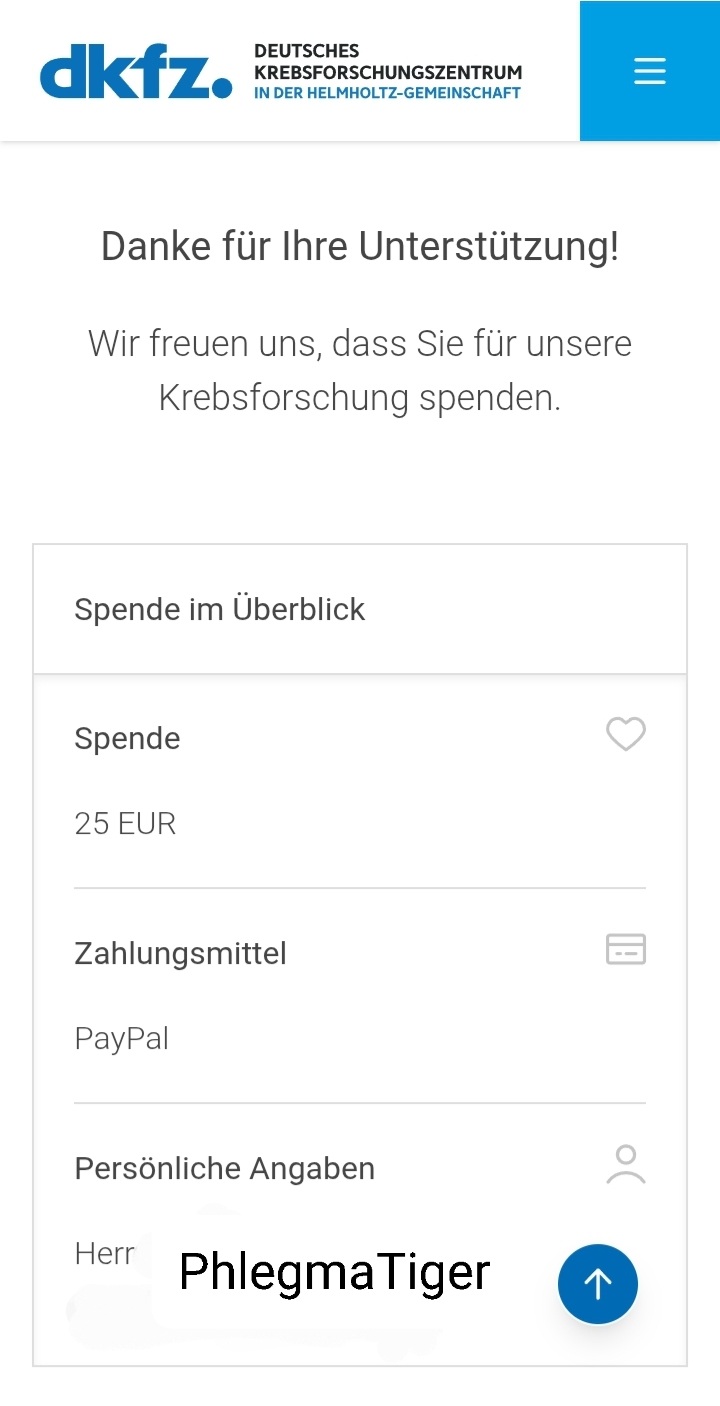This screenshot has width=720, height=1406.
Task: Open the hamburger menu
Action: pos(650,71)
